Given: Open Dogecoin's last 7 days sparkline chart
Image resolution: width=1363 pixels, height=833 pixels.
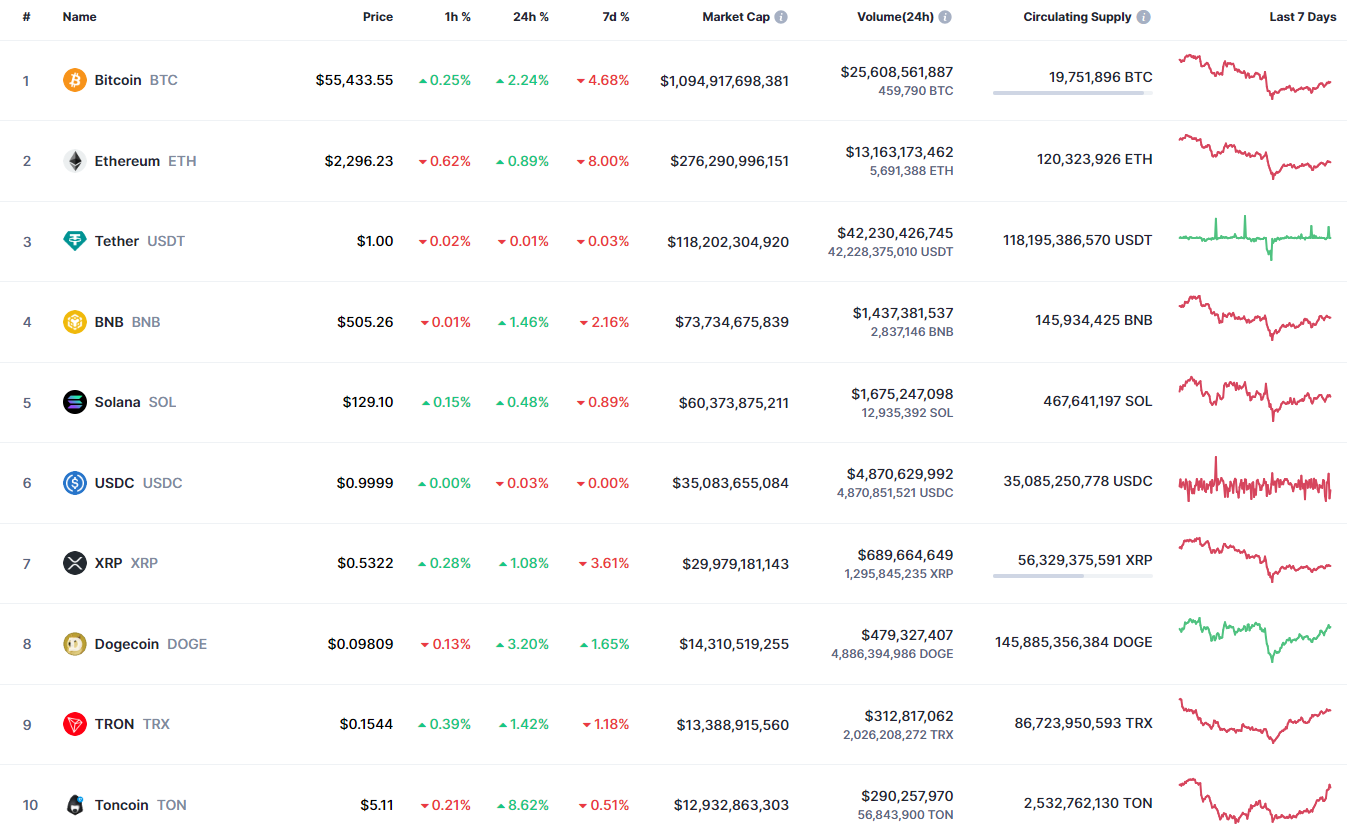Looking at the screenshot, I should click(1255, 638).
